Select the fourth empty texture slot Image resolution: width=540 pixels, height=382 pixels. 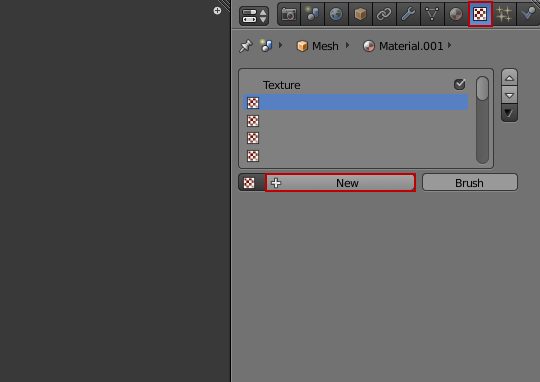pos(355,156)
